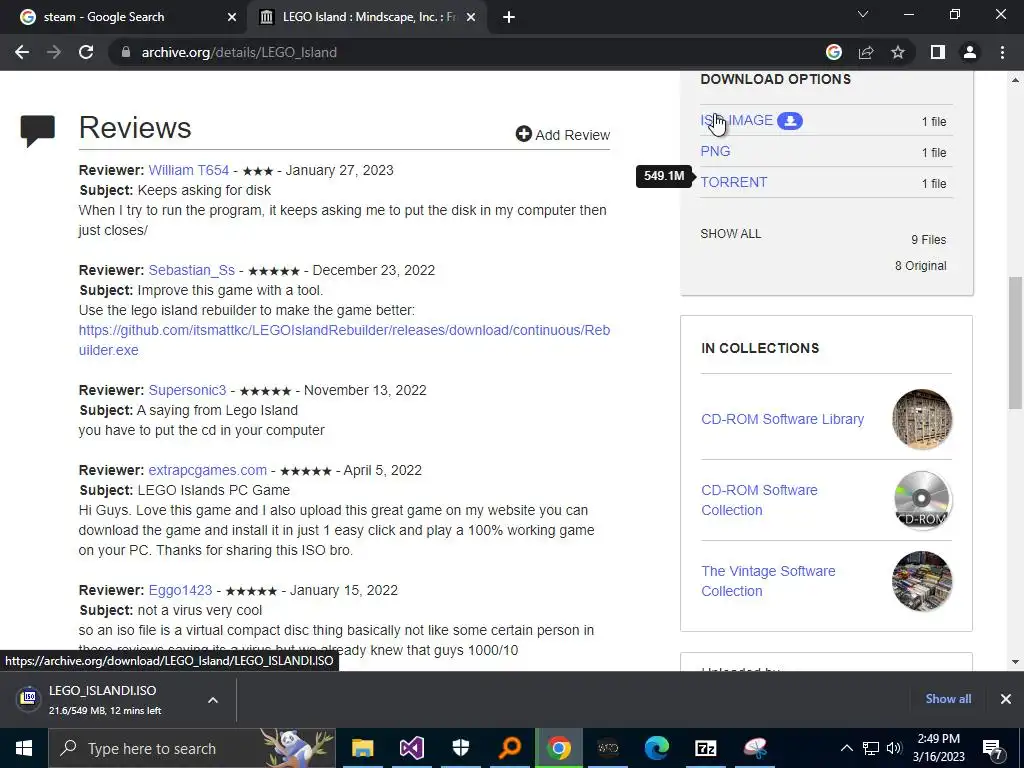Click Show all downloads
1024x768 pixels.
[x=948, y=699]
